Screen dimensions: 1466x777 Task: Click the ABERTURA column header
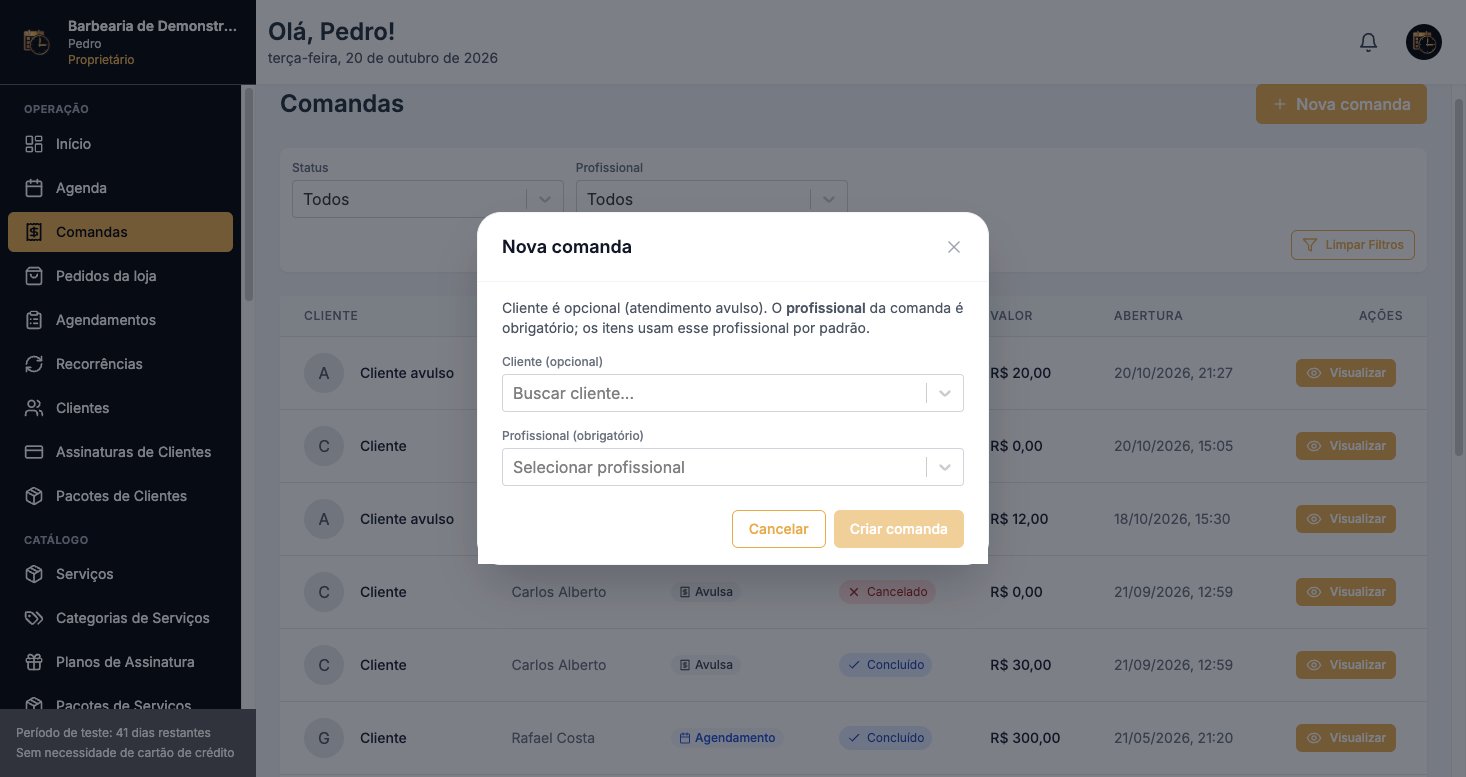pos(1148,316)
